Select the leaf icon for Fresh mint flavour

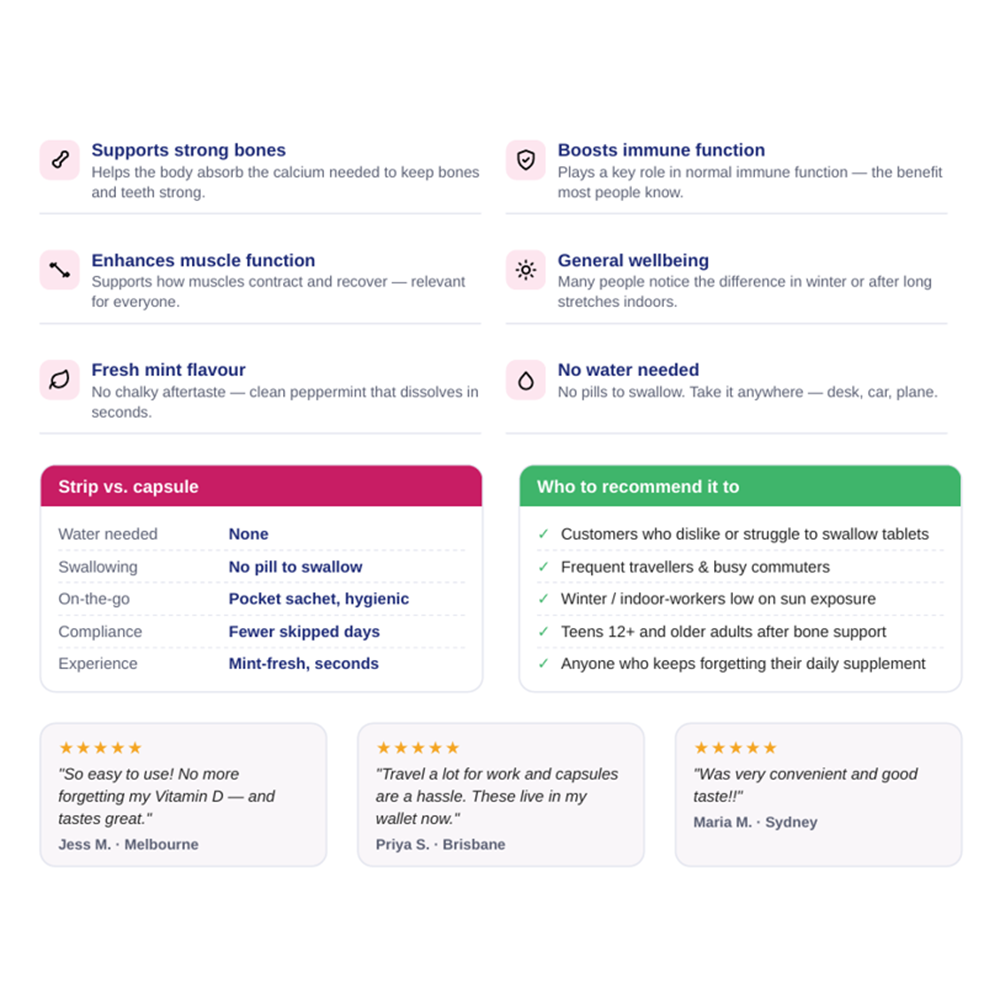point(60,380)
